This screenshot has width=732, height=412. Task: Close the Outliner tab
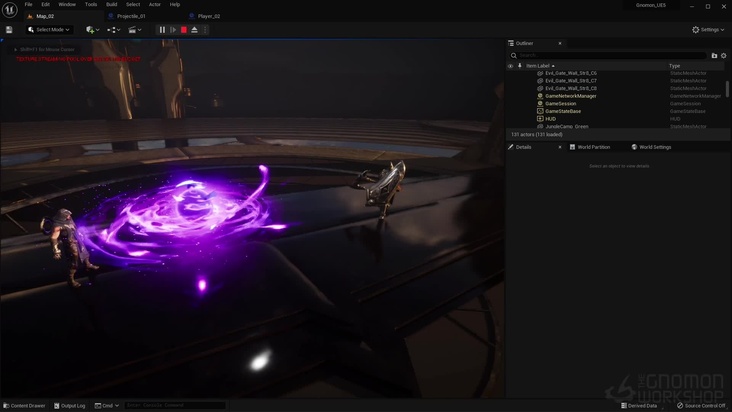[560, 43]
